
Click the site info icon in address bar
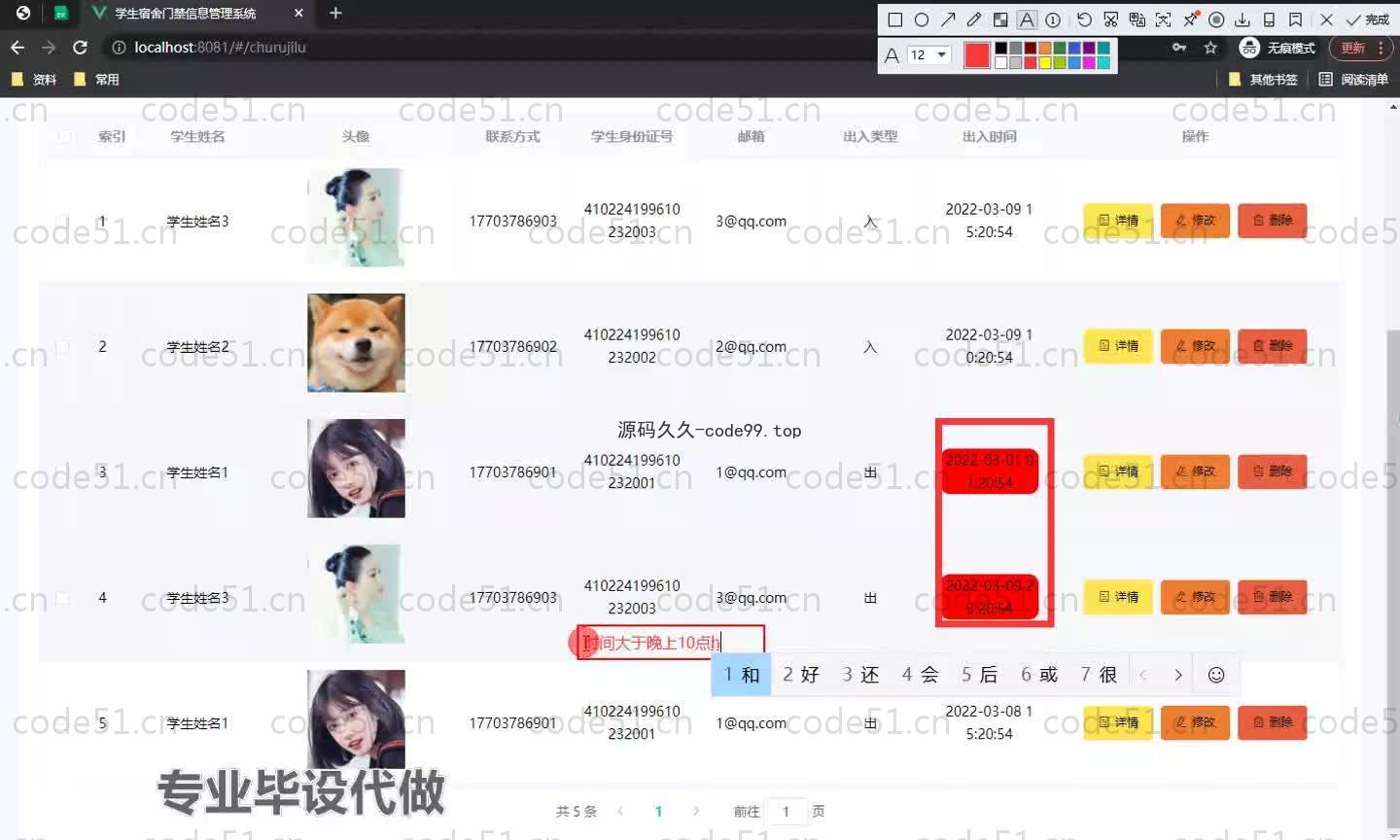point(119,47)
